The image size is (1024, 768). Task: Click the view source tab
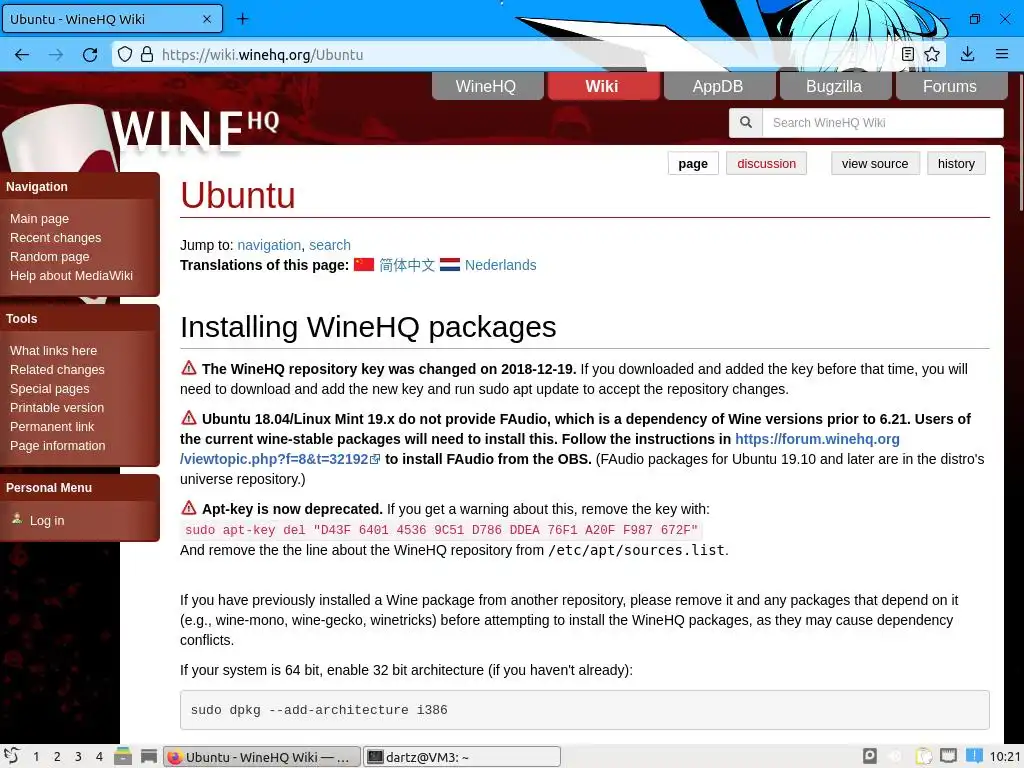pyautogui.click(x=874, y=163)
